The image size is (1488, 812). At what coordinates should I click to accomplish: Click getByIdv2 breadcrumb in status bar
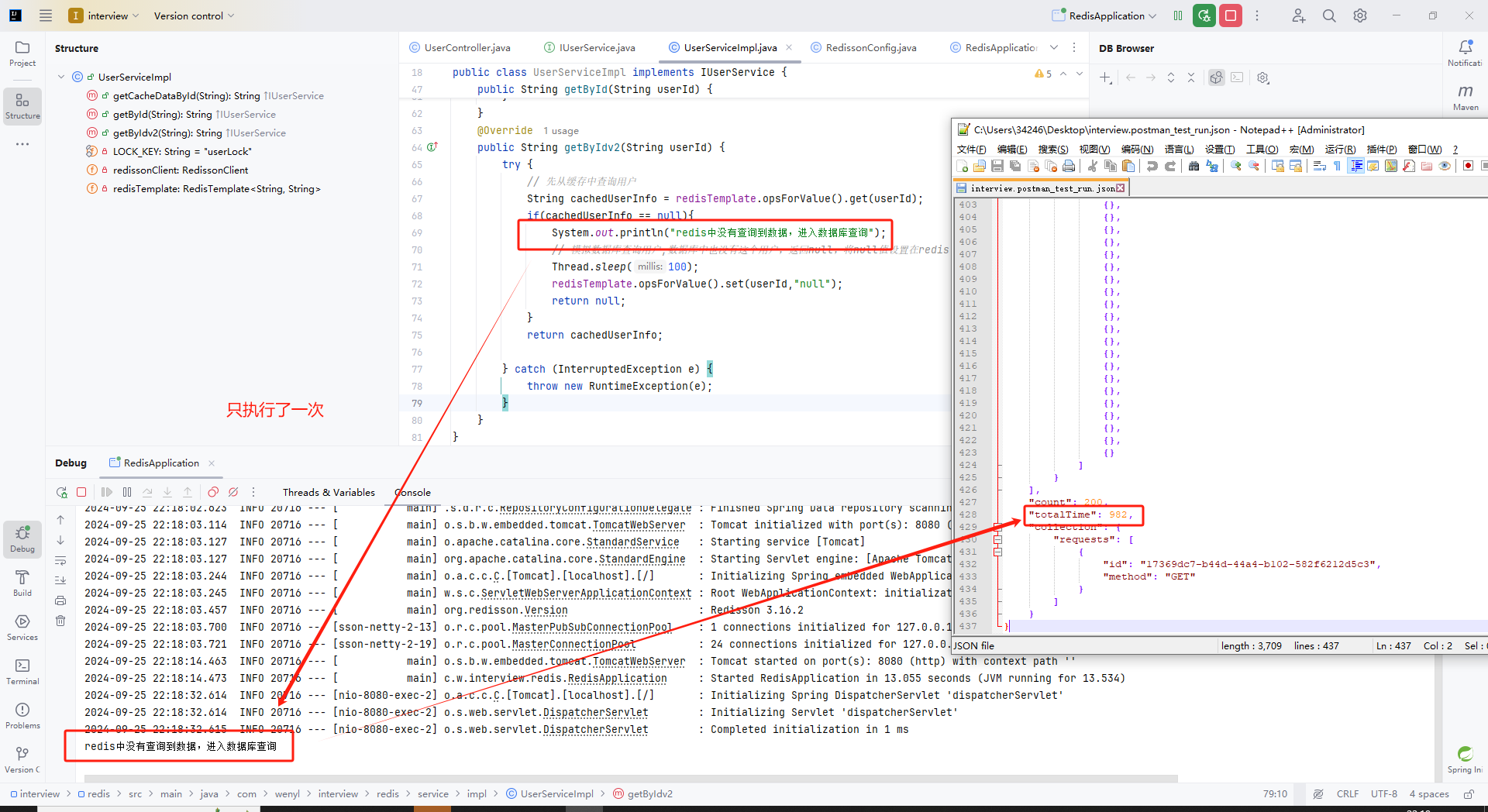coord(642,793)
